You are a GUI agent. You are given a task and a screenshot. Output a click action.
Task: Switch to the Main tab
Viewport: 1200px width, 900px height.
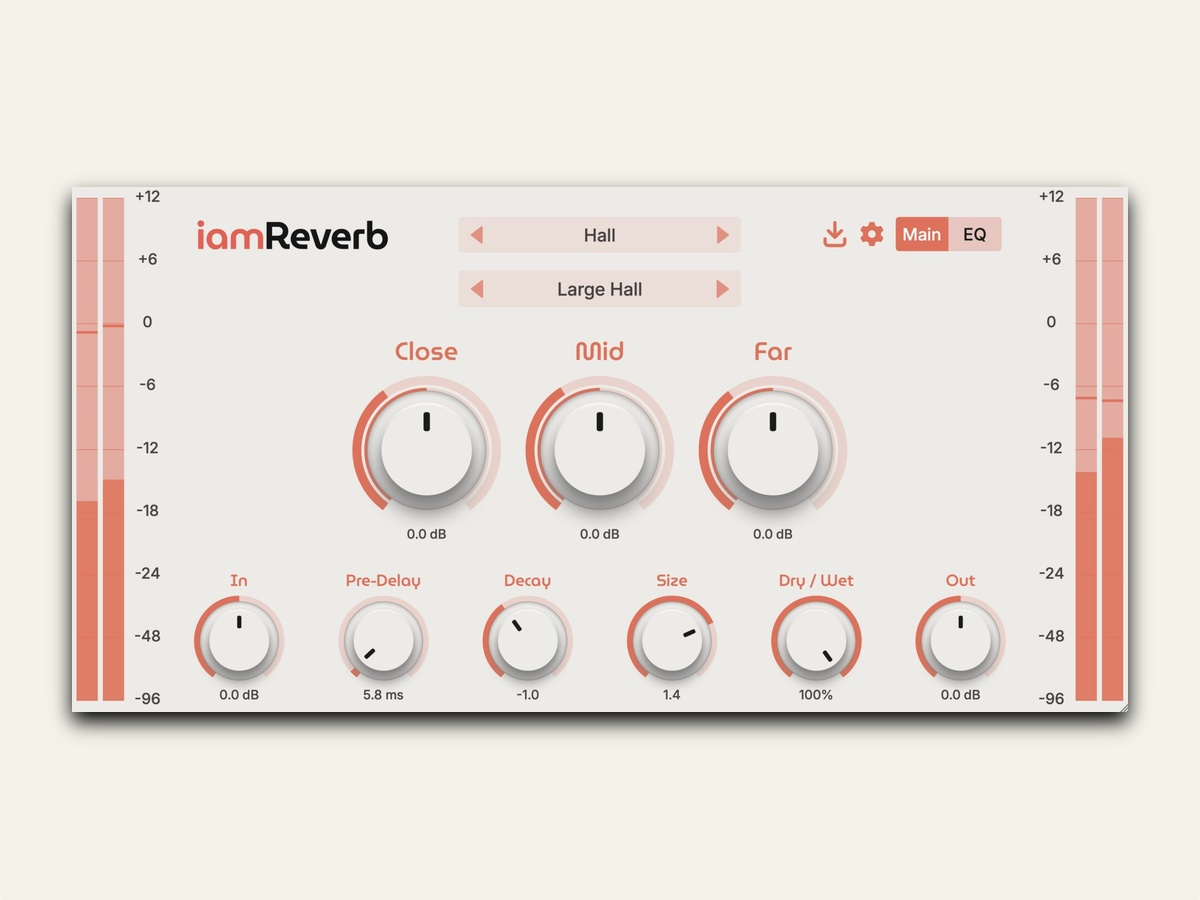coord(922,235)
